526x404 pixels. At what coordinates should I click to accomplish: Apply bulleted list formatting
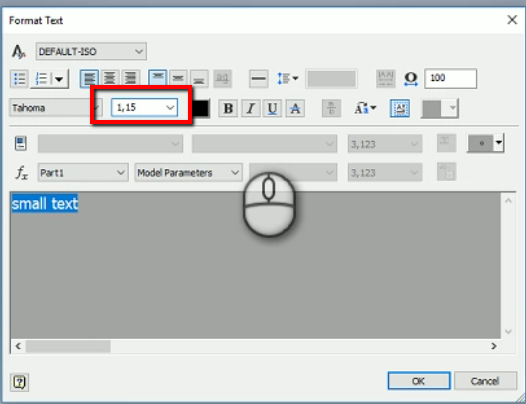click(19, 79)
